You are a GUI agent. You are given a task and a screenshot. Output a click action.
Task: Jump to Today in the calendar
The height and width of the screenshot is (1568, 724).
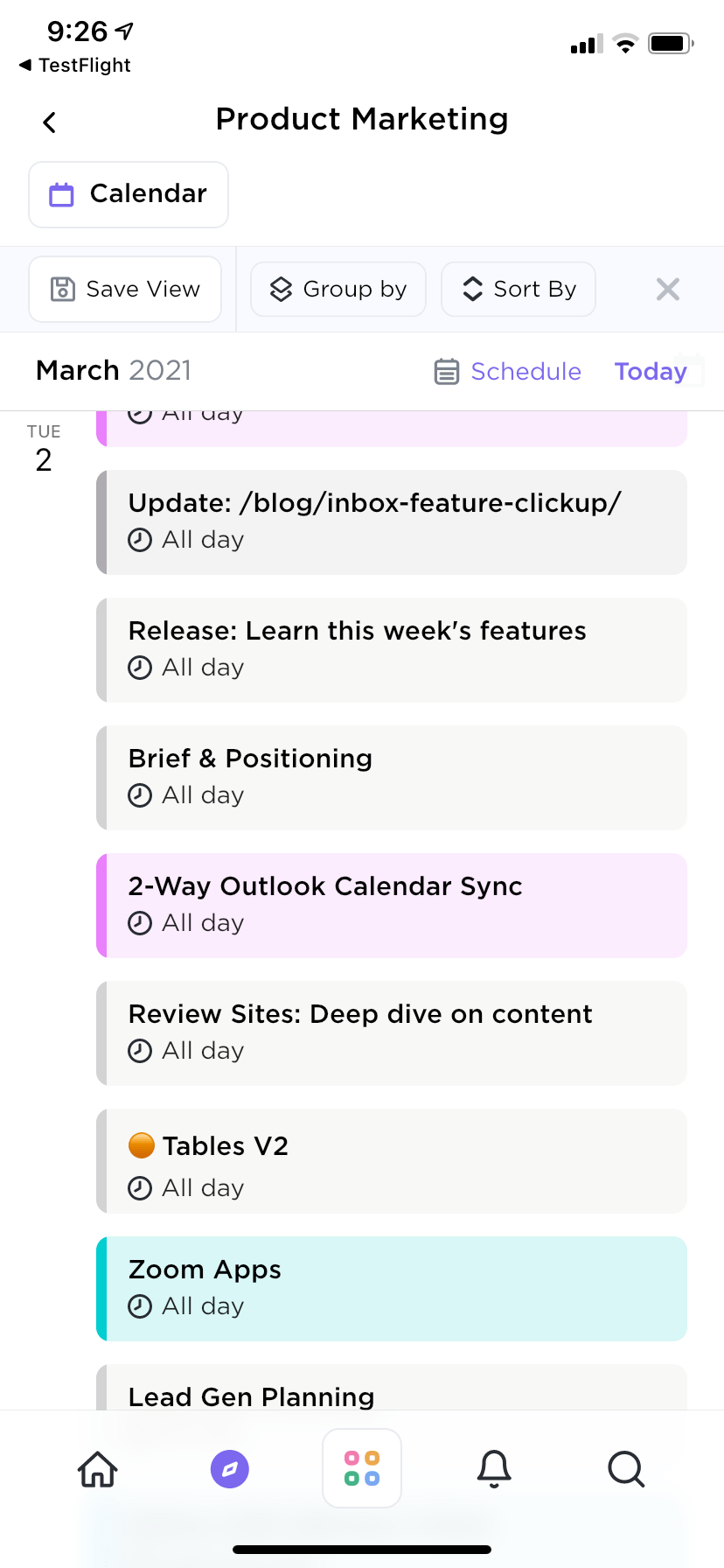pyautogui.click(x=651, y=371)
